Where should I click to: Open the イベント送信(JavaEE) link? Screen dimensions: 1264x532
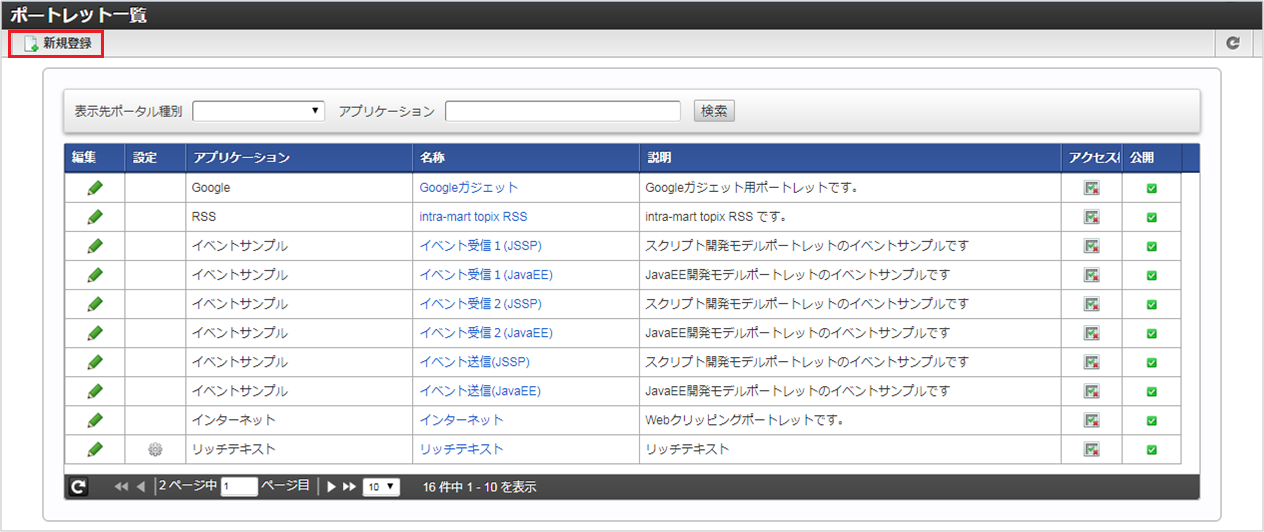tap(480, 390)
